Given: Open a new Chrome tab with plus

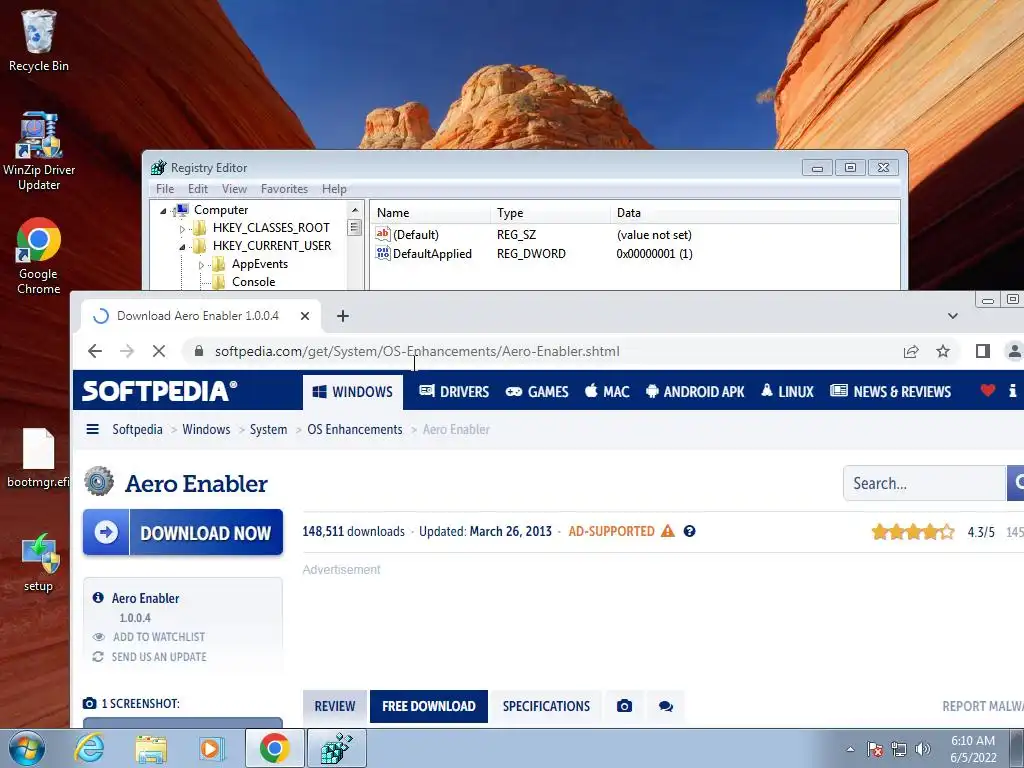Looking at the screenshot, I should point(343,316).
